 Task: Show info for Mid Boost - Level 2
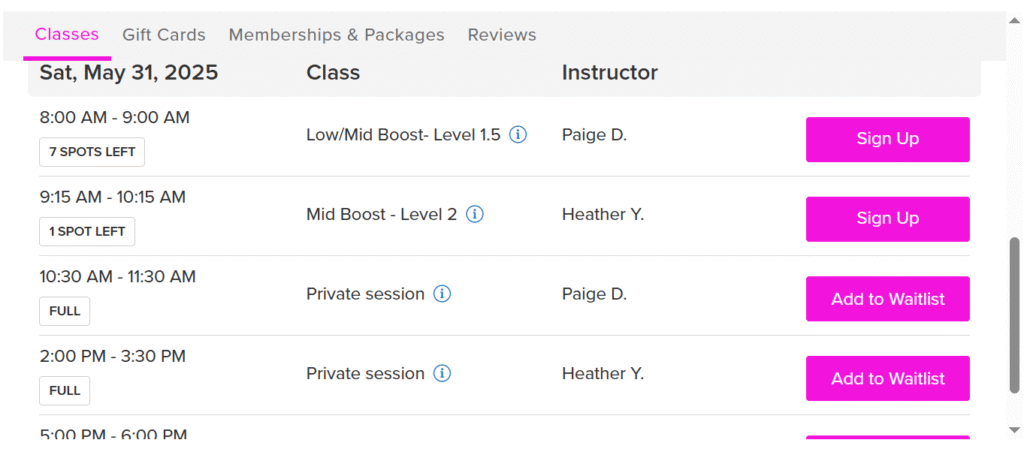(475, 214)
